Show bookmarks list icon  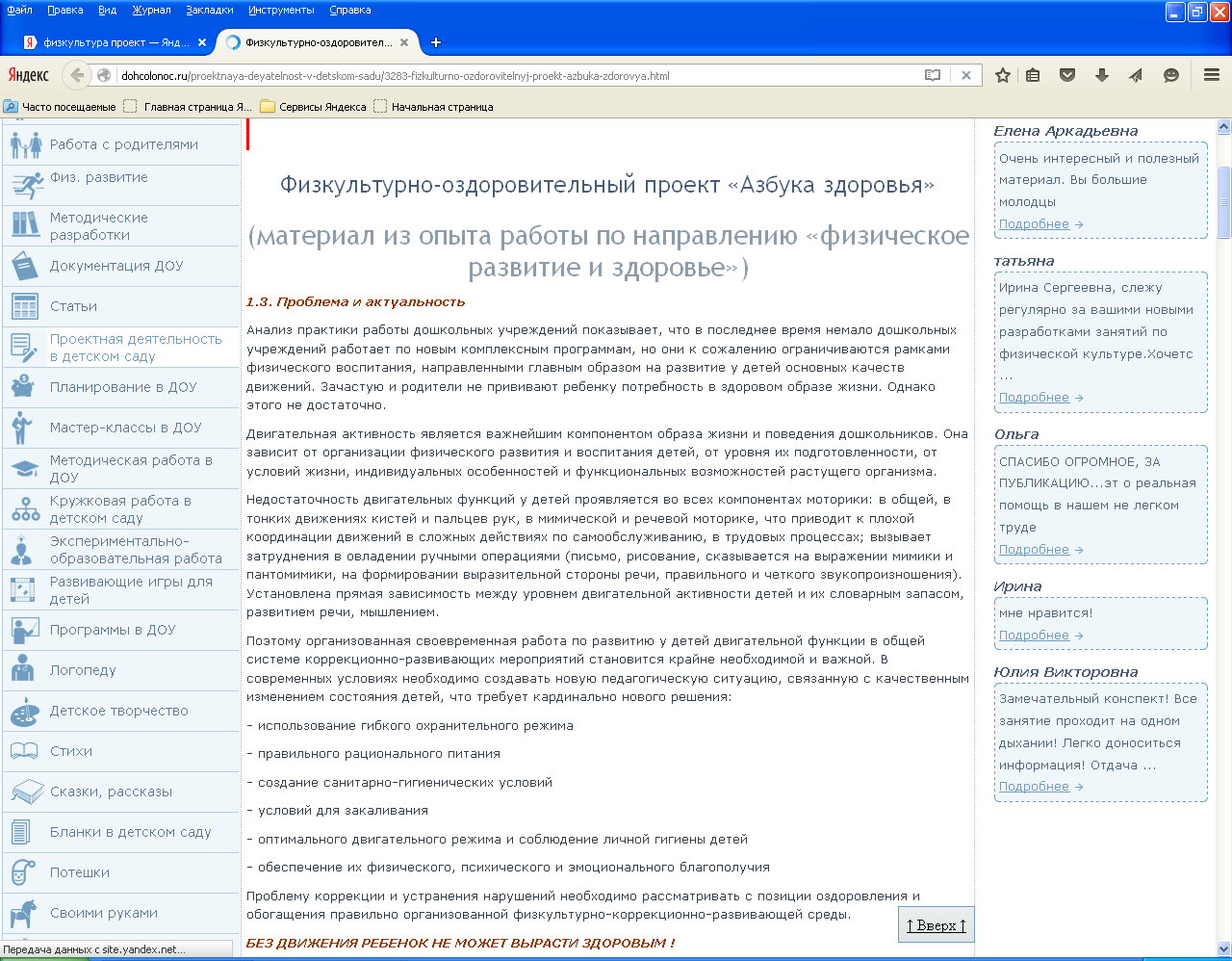click(1033, 75)
